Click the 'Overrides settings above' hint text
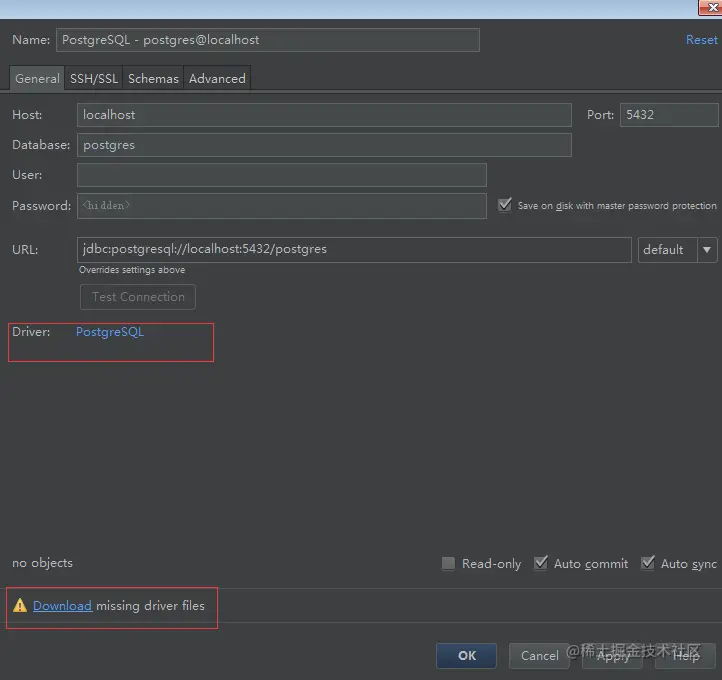Image resolution: width=722 pixels, height=680 pixels. (132, 270)
